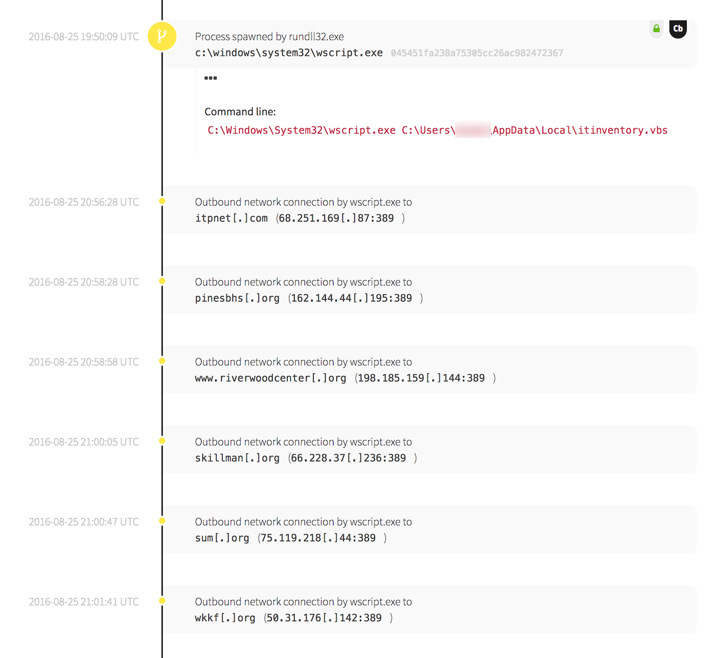Expand the three-dot ellipsis under wscript.exe
The width and height of the screenshot is (728, 658).
coord(210,78)
